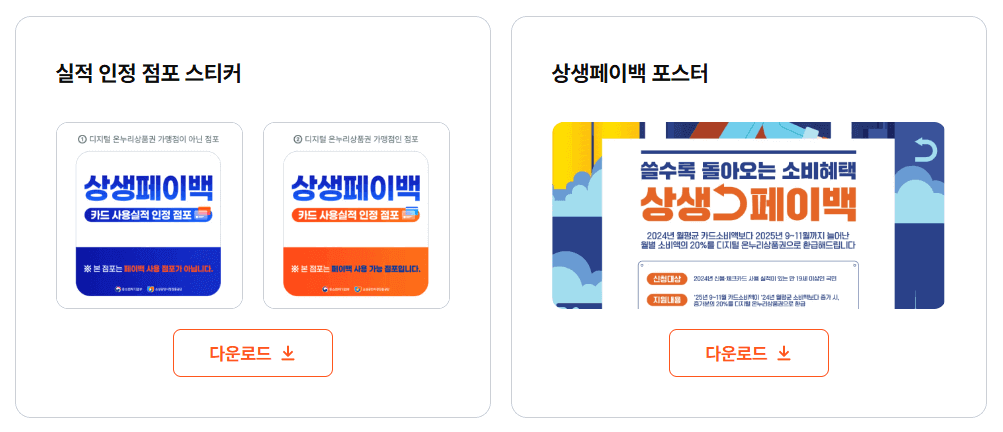1003x432 pixels.
Task: Click ministry logos at bottom of orange sticker
Action: pos(356,289)
